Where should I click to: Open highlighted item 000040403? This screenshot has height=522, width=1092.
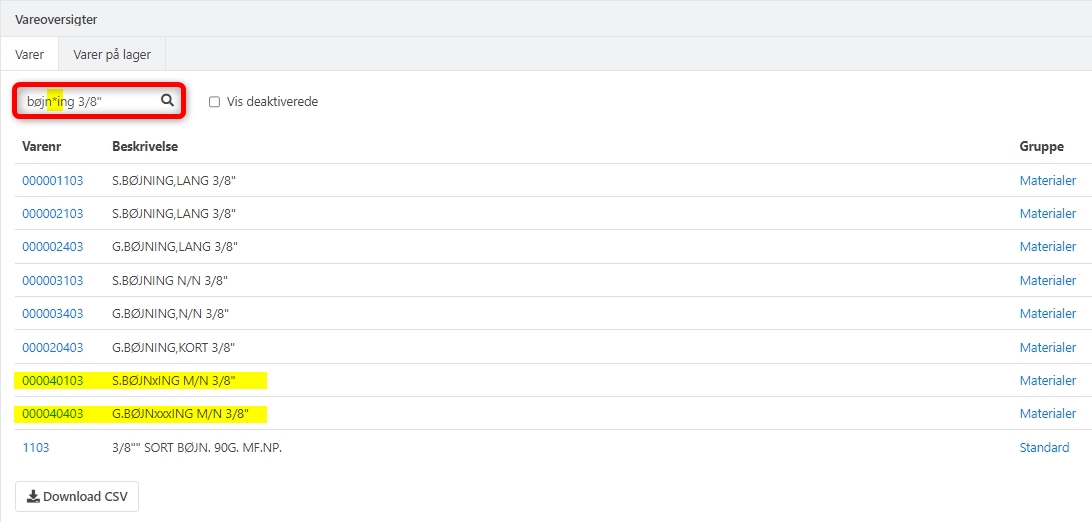click(x=53, y=414)
